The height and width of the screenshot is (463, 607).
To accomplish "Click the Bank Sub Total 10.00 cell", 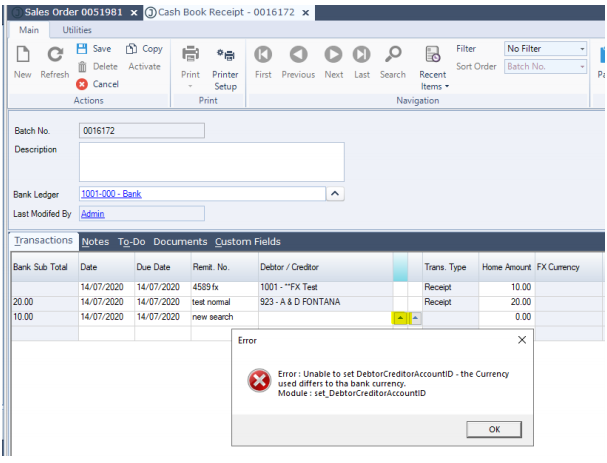I will pyautogui.click(x=45, y=317).
